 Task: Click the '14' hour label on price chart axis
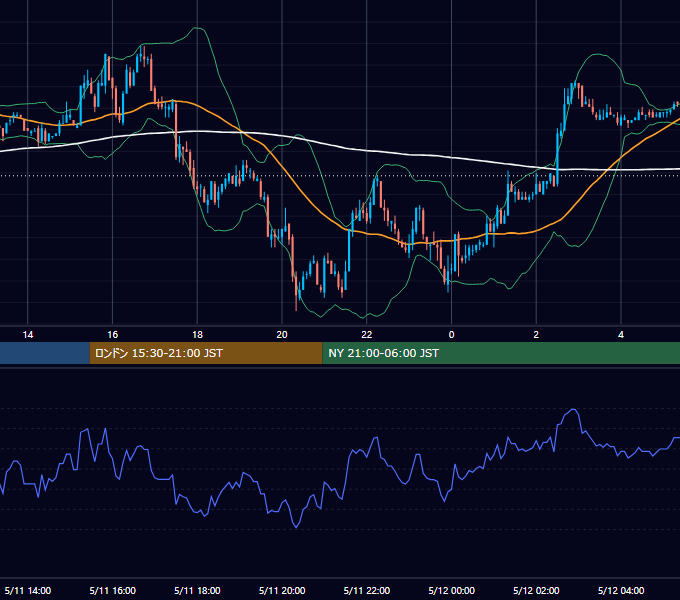(28, 335)
